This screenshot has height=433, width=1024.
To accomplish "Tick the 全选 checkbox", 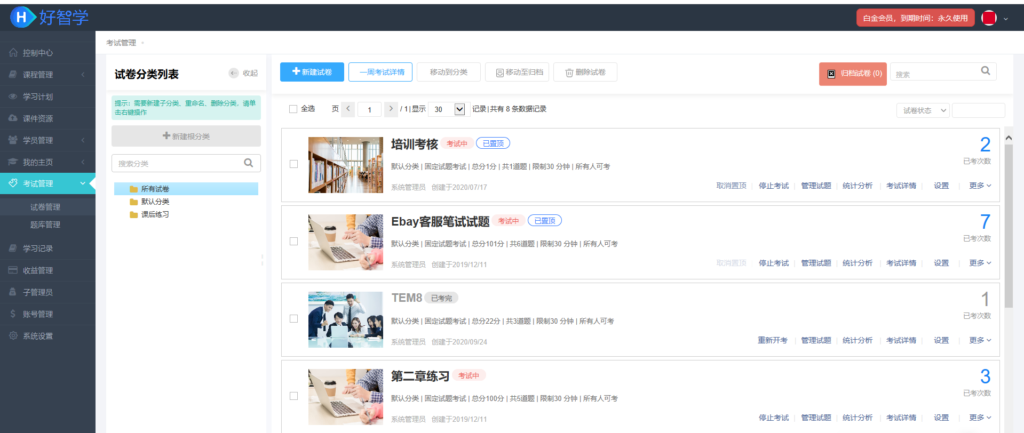I will pos(293,109).
